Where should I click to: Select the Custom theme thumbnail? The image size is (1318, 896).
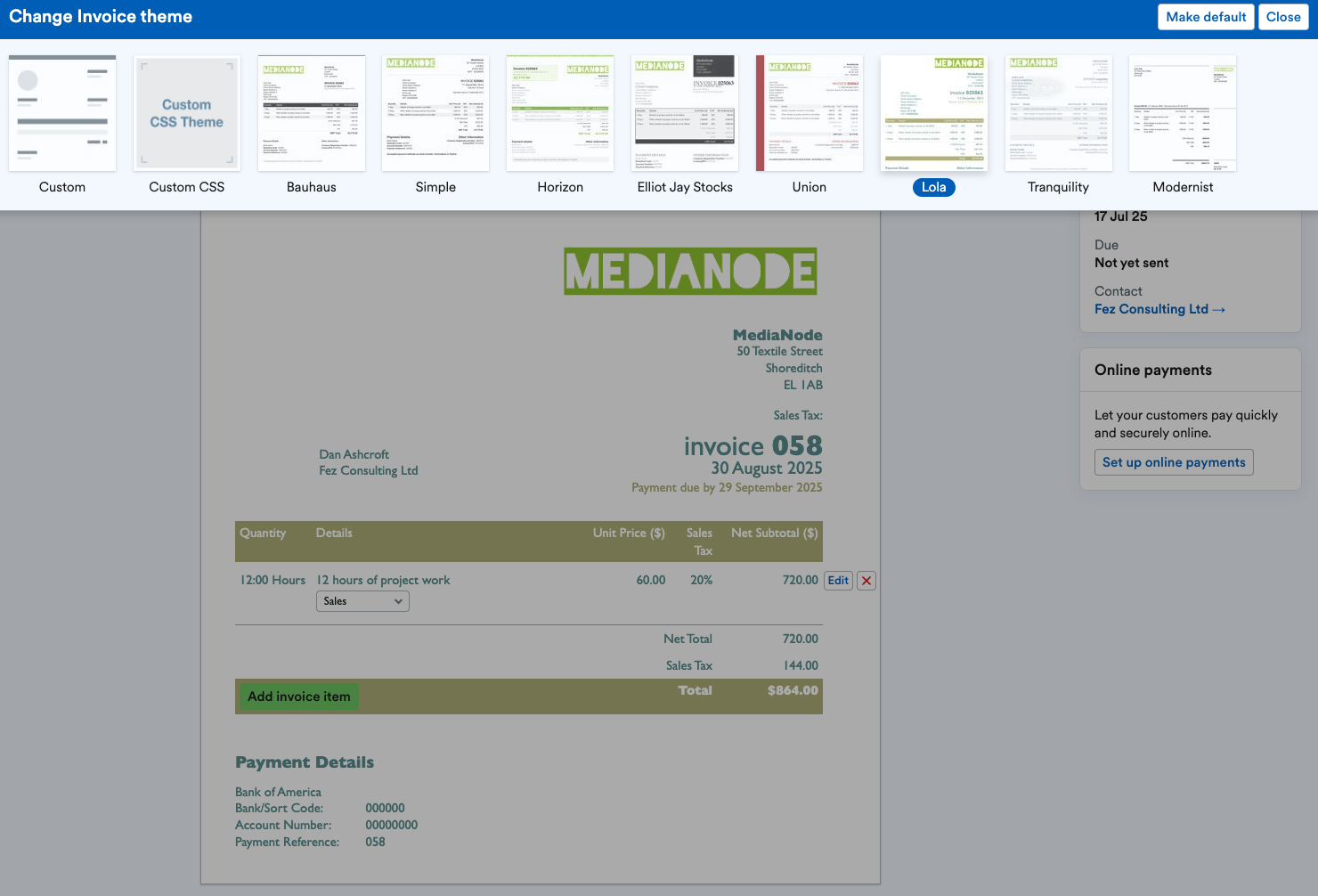[x=62, y=113]
